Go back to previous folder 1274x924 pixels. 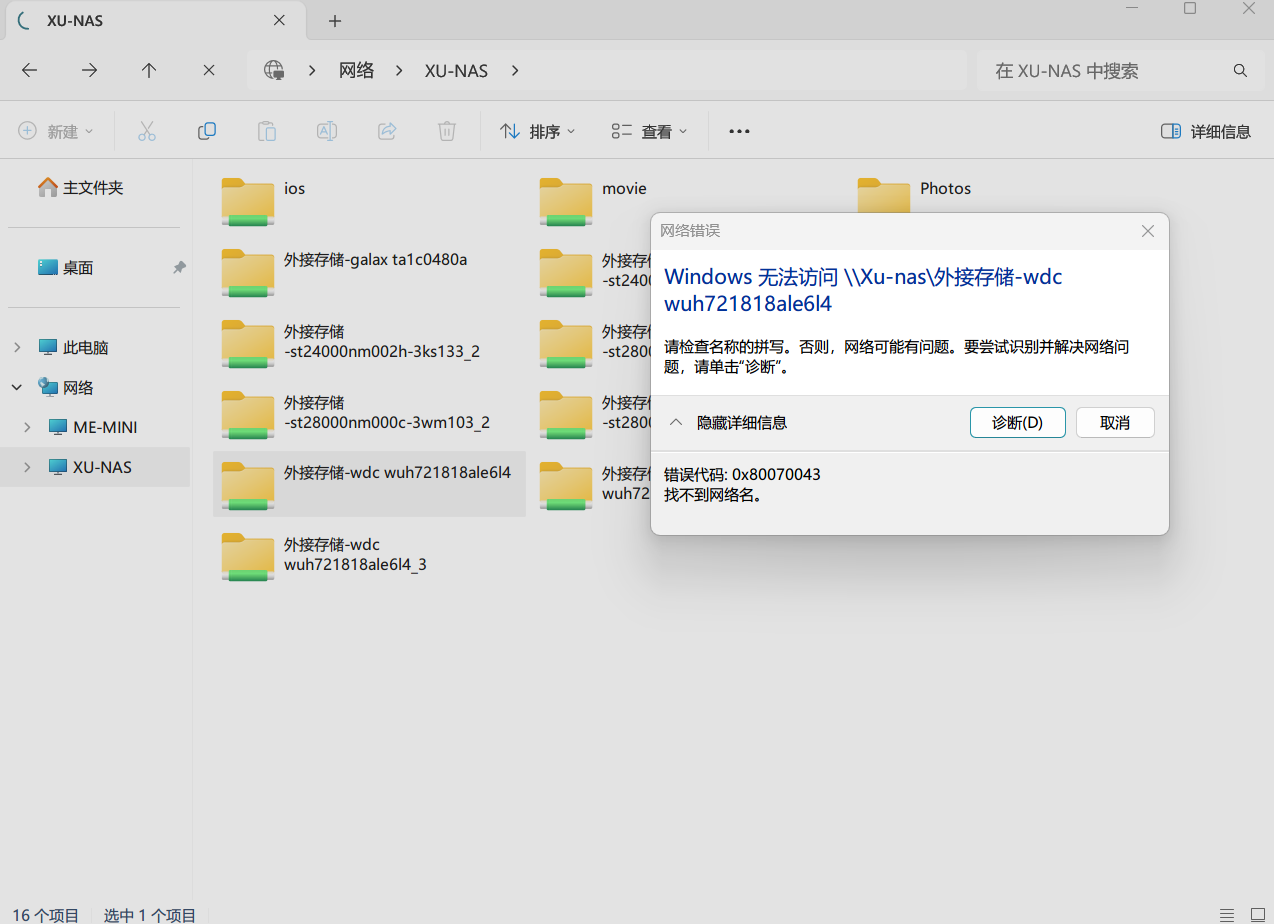(x=29, y=70)
